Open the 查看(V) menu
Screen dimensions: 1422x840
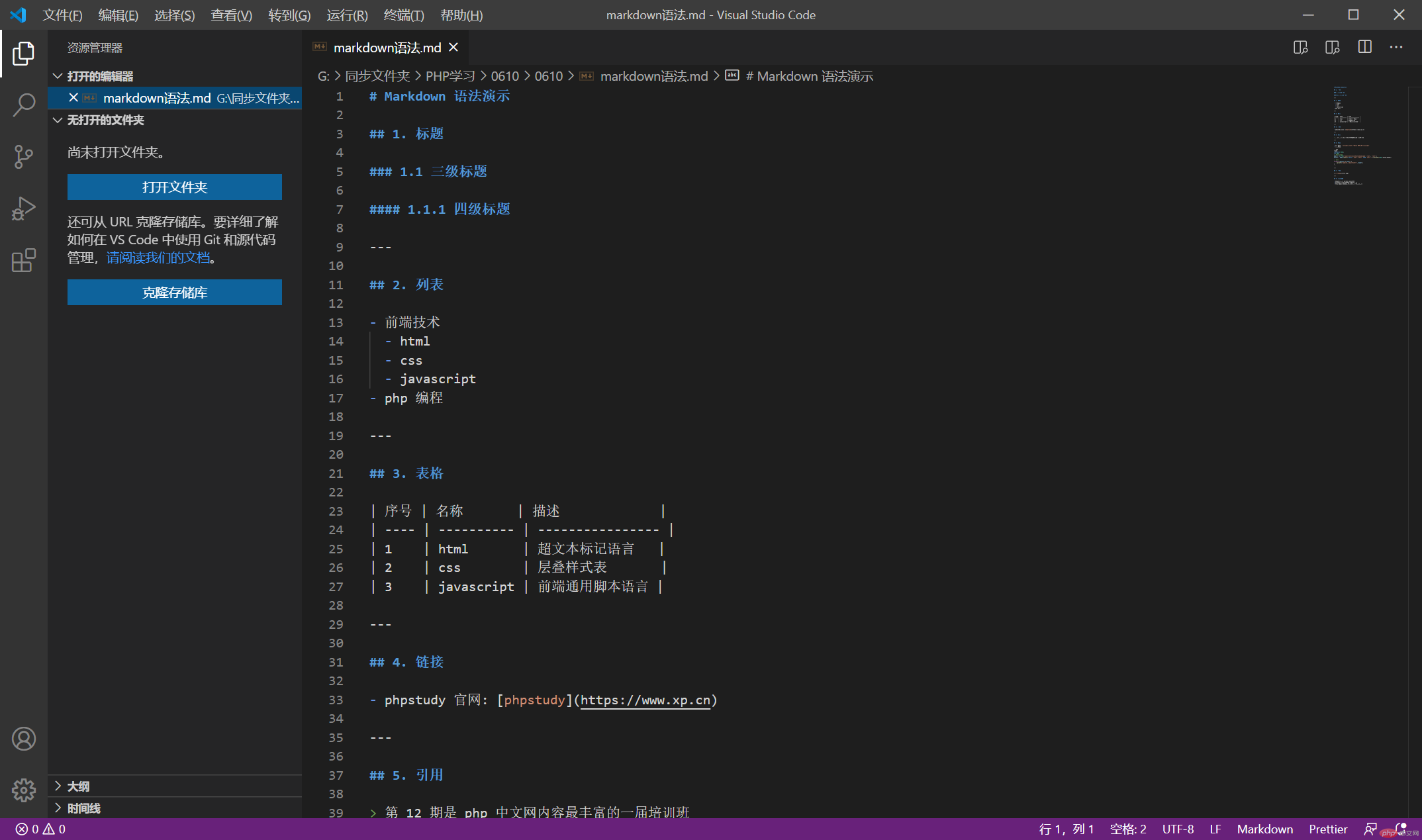coord(231,15)
